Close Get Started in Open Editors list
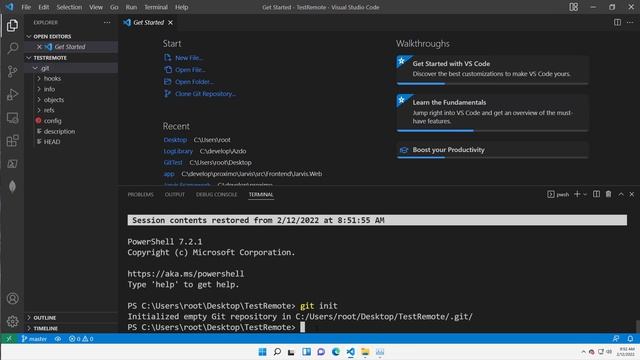This screenshot has width=640, height=360. tap(39, 47)
